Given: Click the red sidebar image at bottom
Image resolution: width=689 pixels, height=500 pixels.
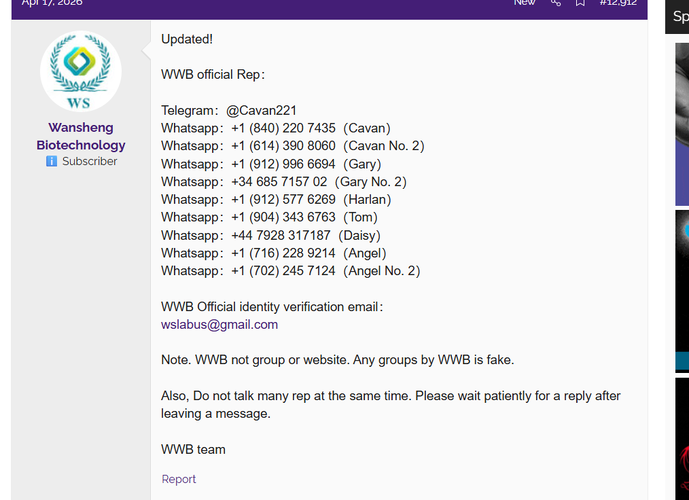Looking at the screenshot, I should (x=682, y=438).
